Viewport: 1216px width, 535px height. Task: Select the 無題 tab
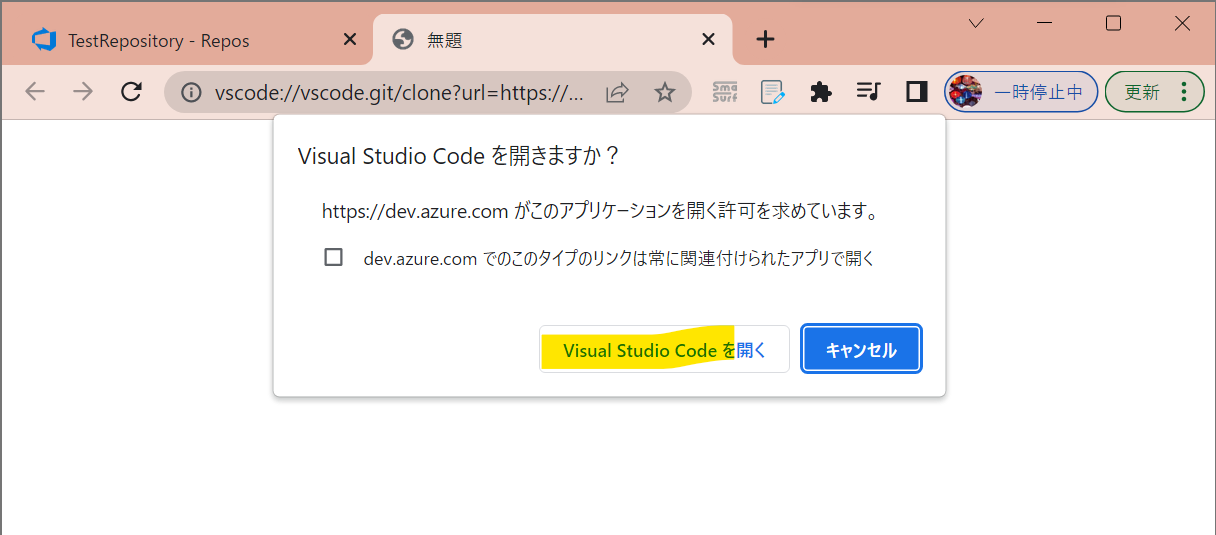(x=552, y=40)
